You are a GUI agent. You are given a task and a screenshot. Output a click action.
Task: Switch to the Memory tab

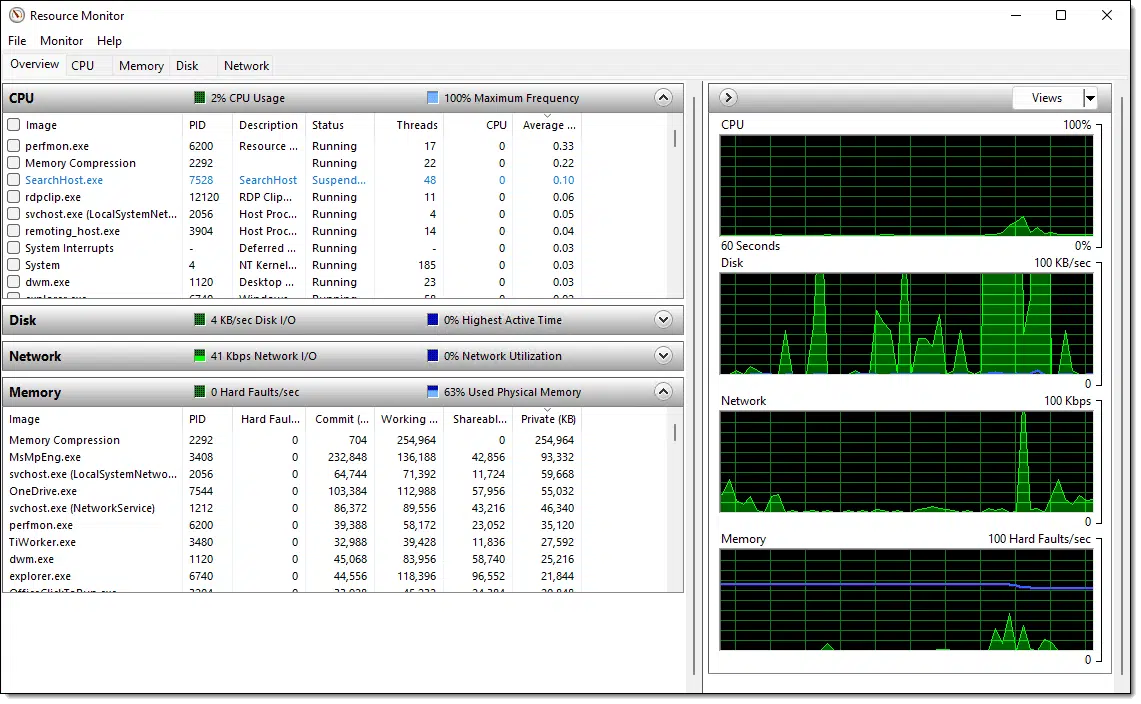[x=141, y=66]
